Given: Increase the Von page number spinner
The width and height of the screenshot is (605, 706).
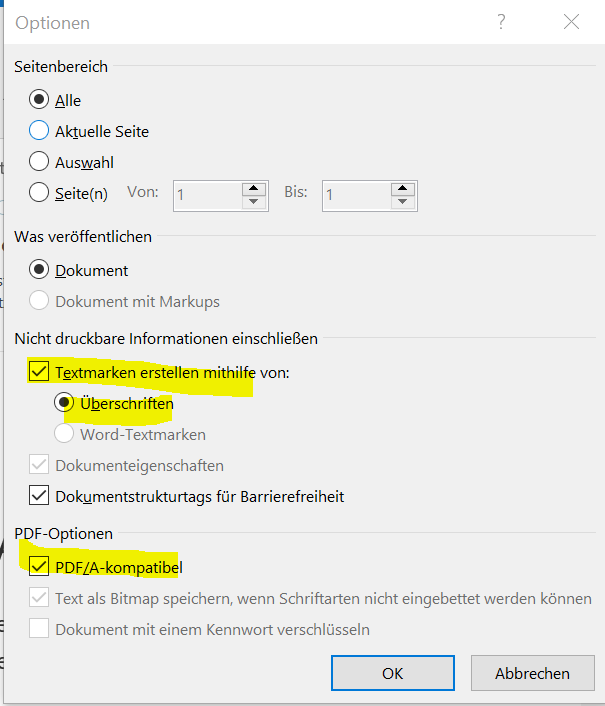Looking at the screenshot, I should [255, 187].
